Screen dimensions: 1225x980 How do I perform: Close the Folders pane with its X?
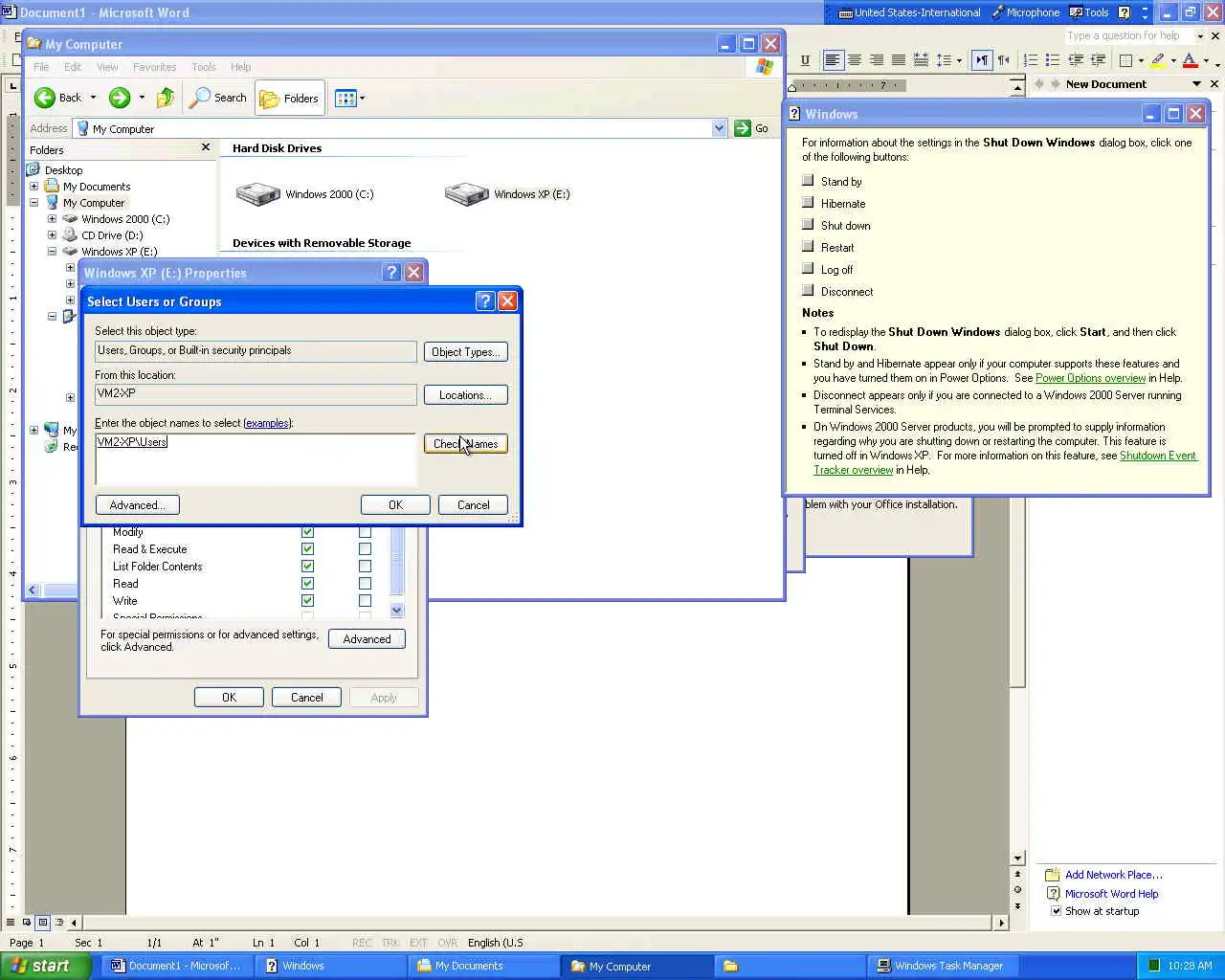[206, 147]
